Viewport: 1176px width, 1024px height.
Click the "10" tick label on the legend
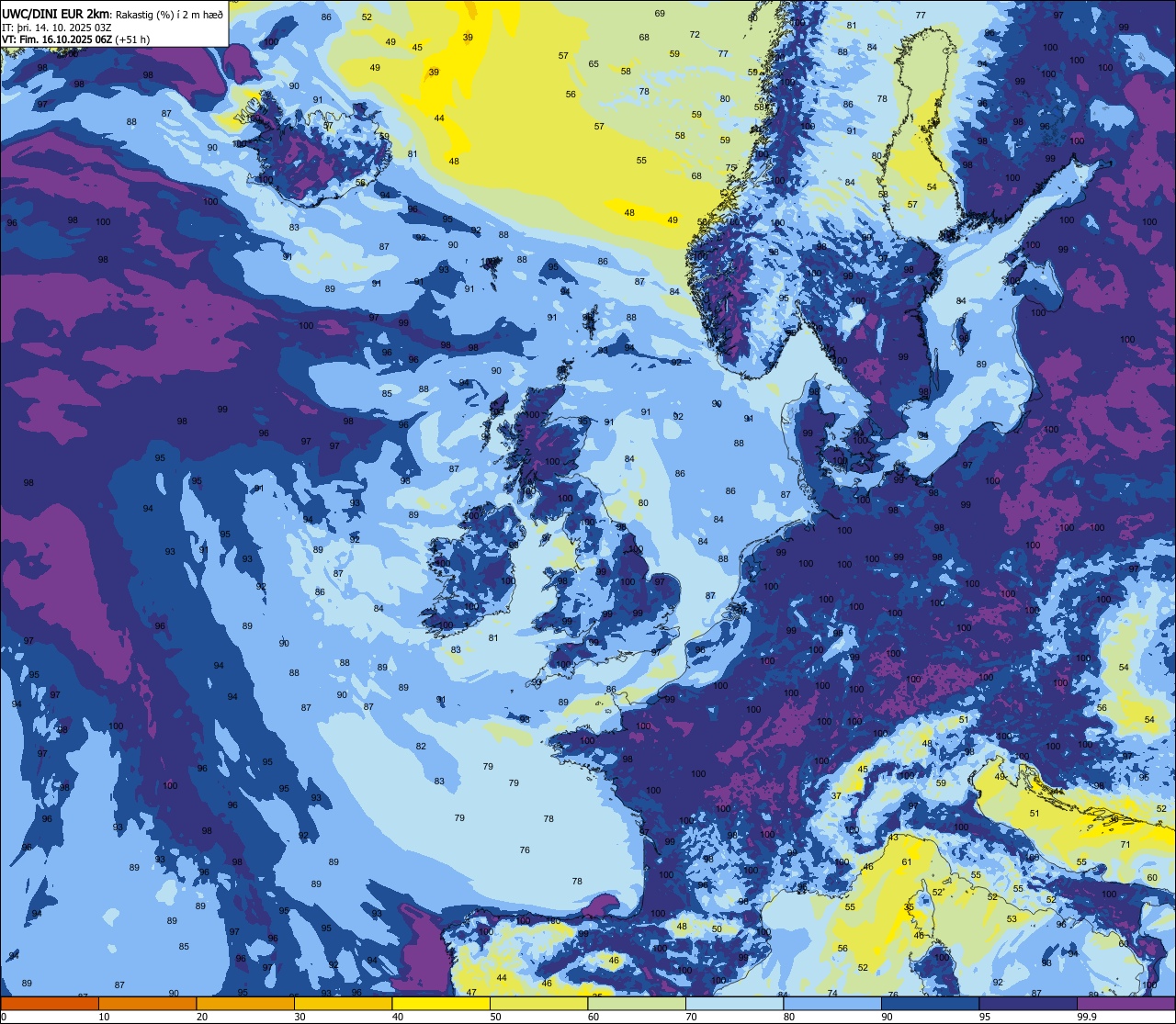tap(104, 1017)
